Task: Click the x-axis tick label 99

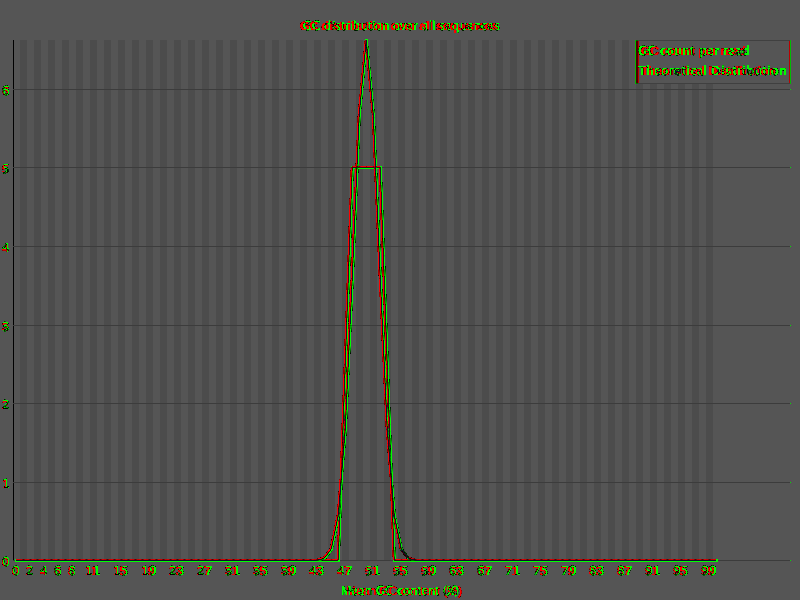Action: pos(709,571)
